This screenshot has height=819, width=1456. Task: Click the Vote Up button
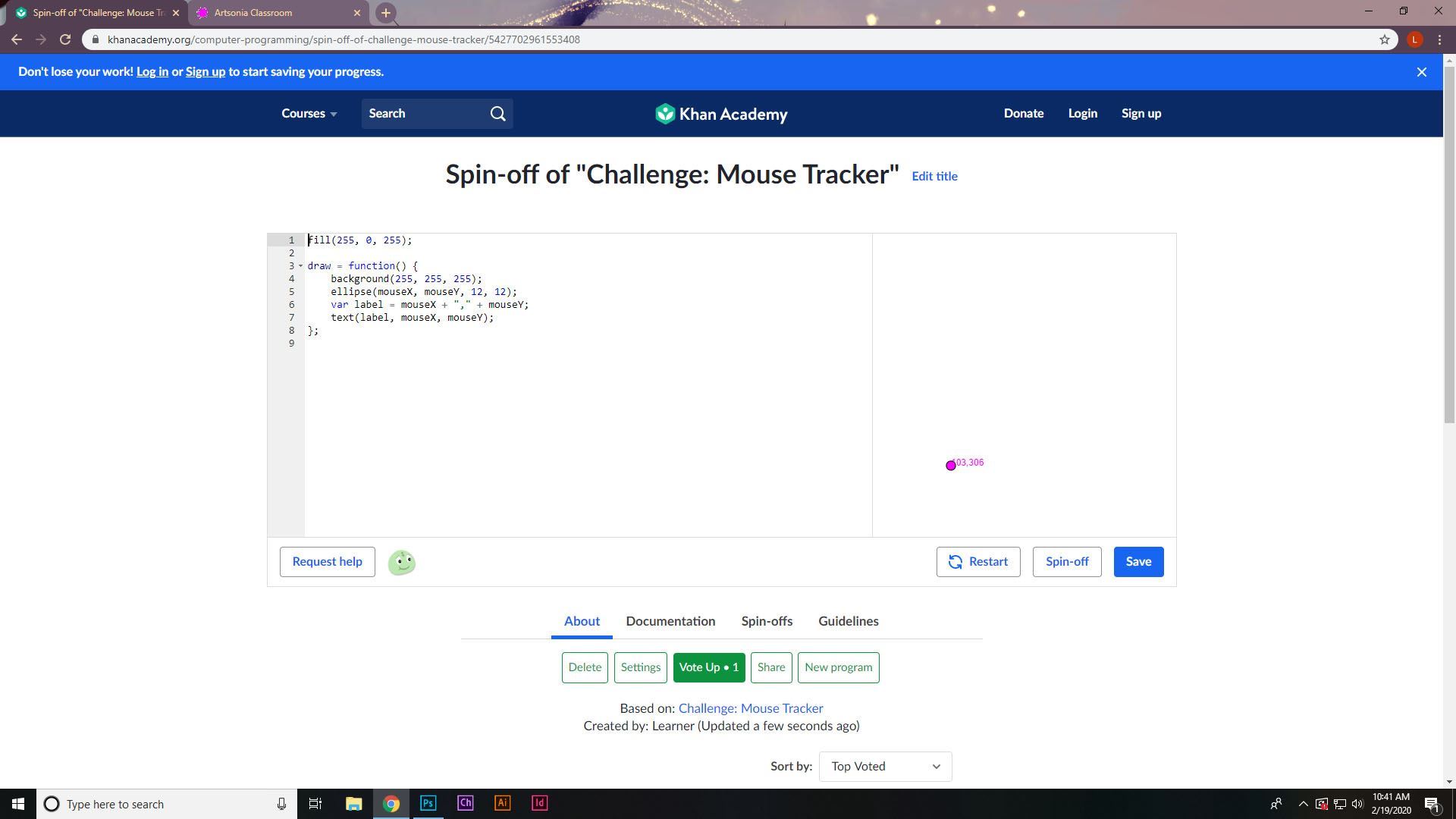708,667
